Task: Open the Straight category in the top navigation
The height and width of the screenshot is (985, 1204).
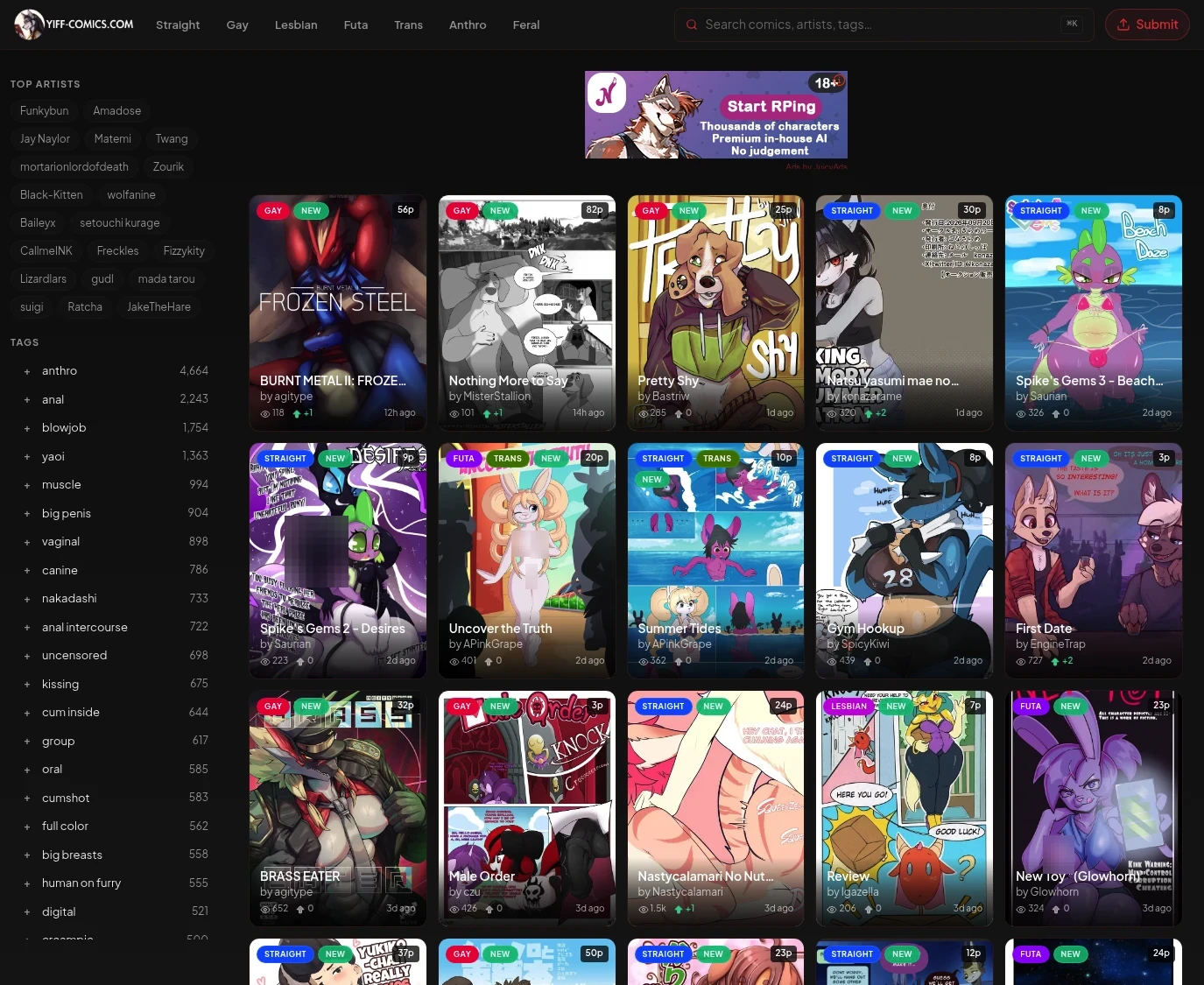Action: (178, 25)
